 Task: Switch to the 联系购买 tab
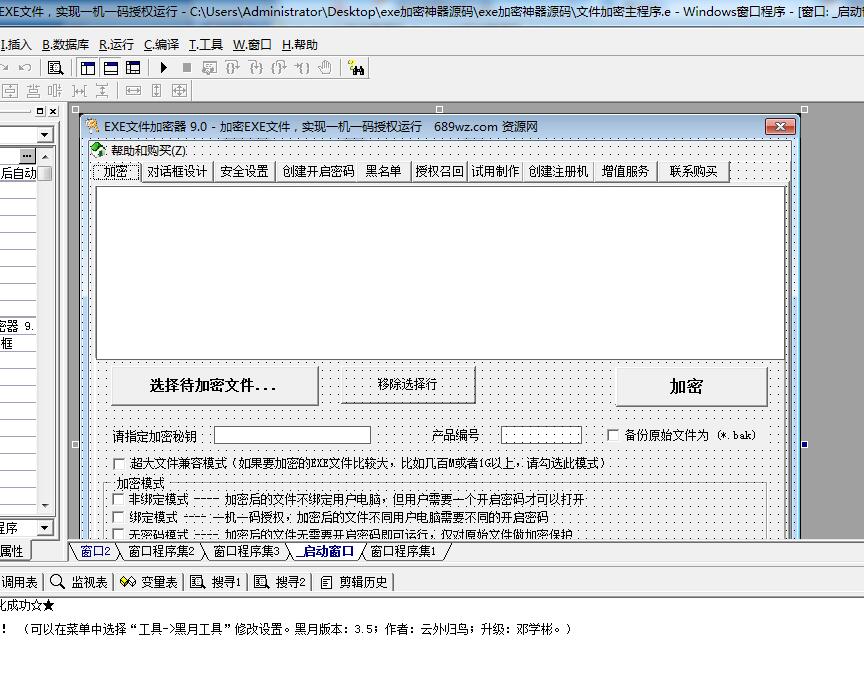693,171
